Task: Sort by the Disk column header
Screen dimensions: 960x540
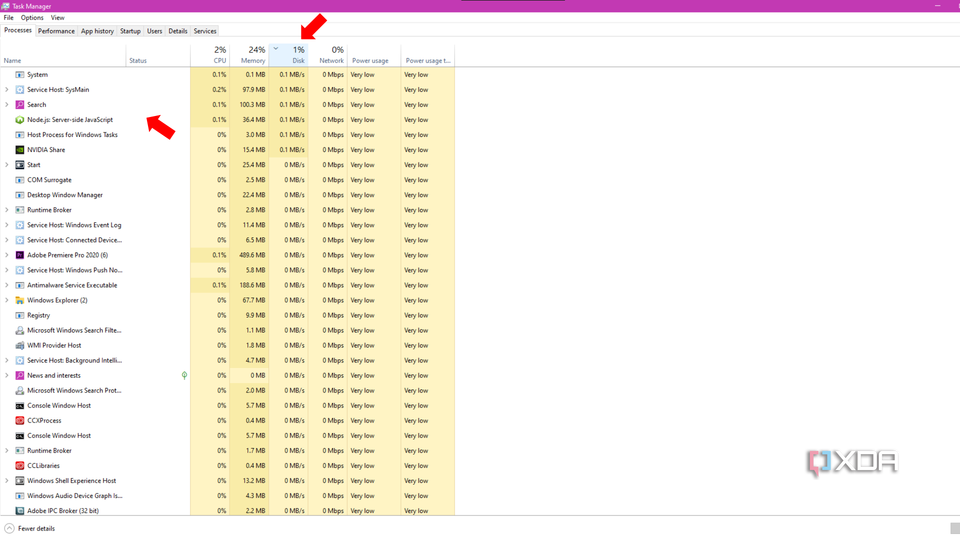Action: pyautogui.click(x=288, y=54)
